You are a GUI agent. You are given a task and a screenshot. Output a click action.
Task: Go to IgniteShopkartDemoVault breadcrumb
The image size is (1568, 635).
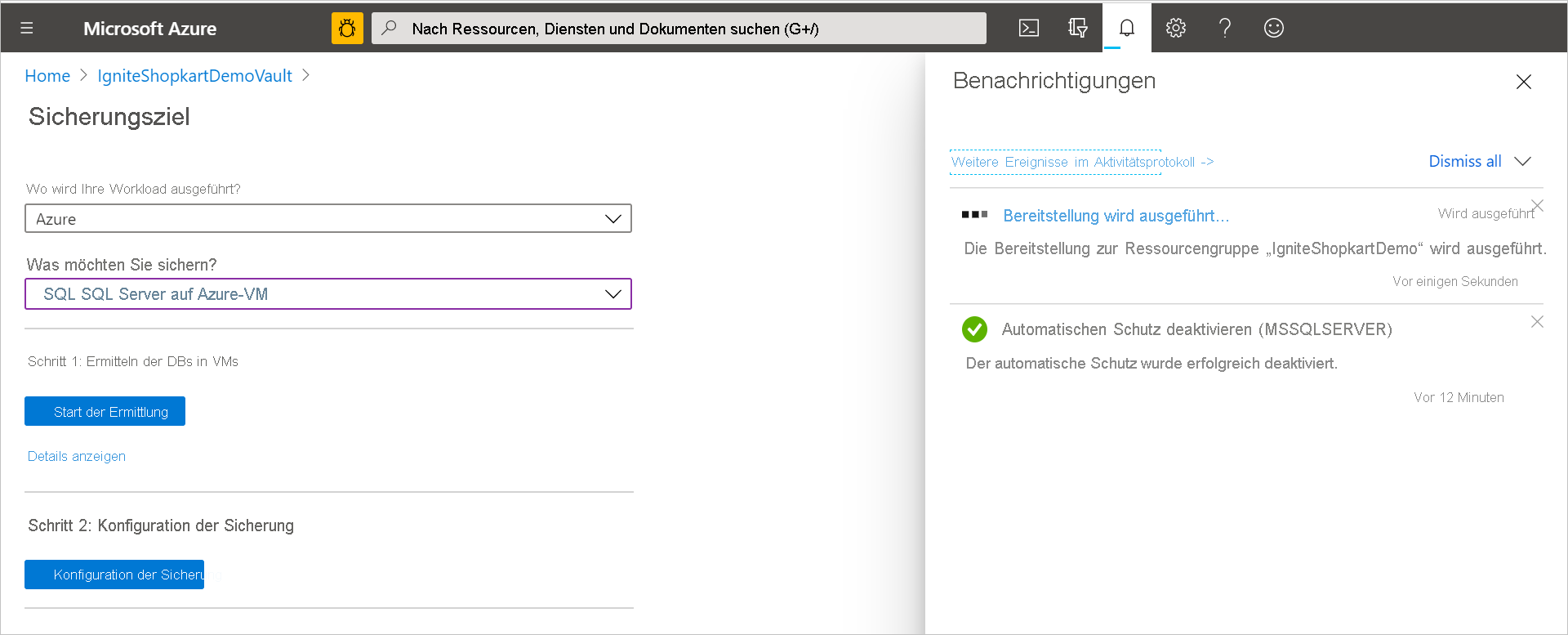(x=194, y=76)
